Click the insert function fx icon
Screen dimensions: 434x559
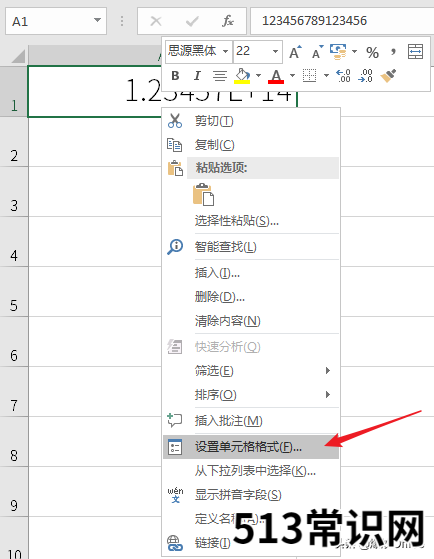pyautogui.click(x=228, y=21)
